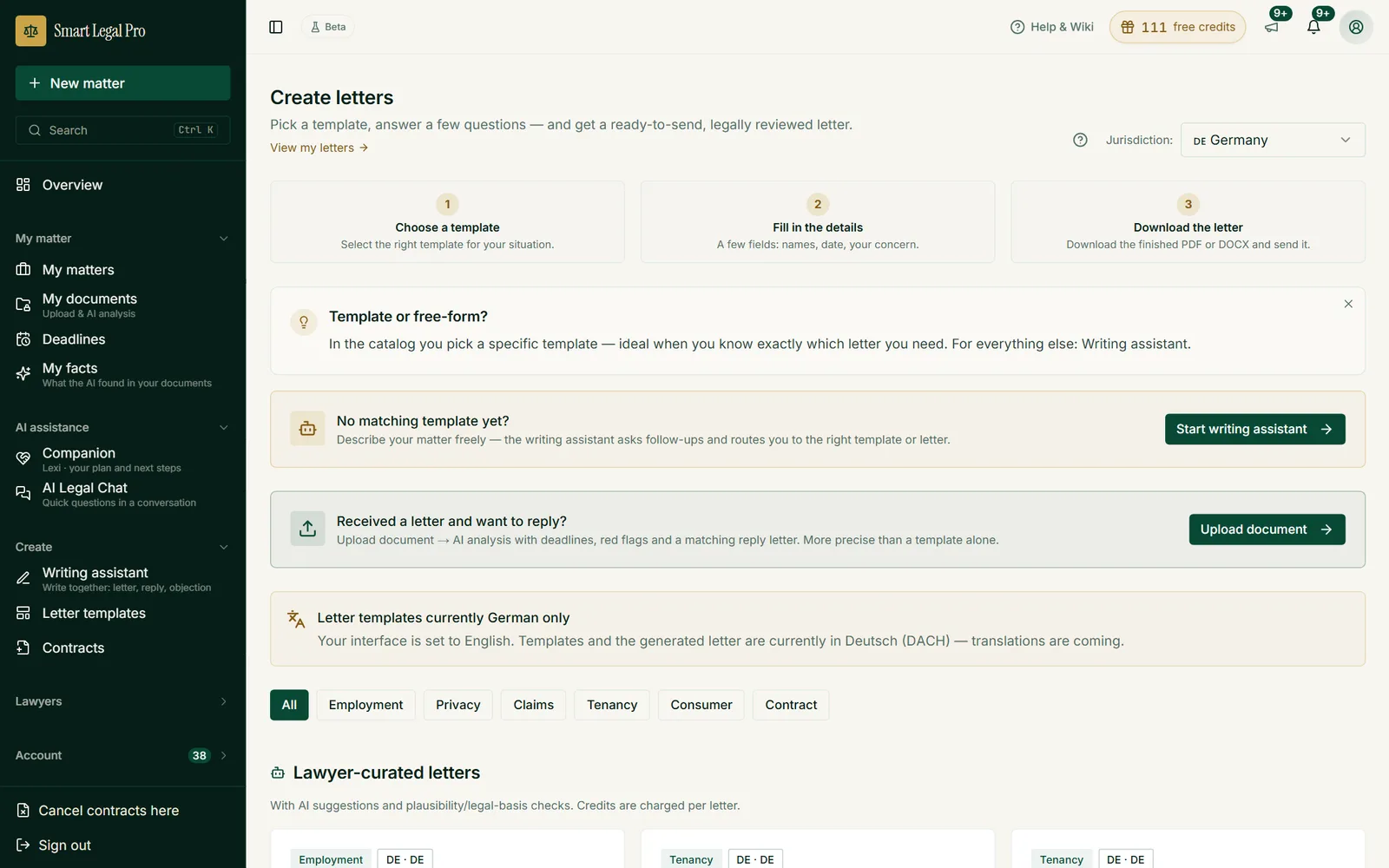The image size is (1389, 868).
Task: Expand the Lawyers section
Action: 122,701
